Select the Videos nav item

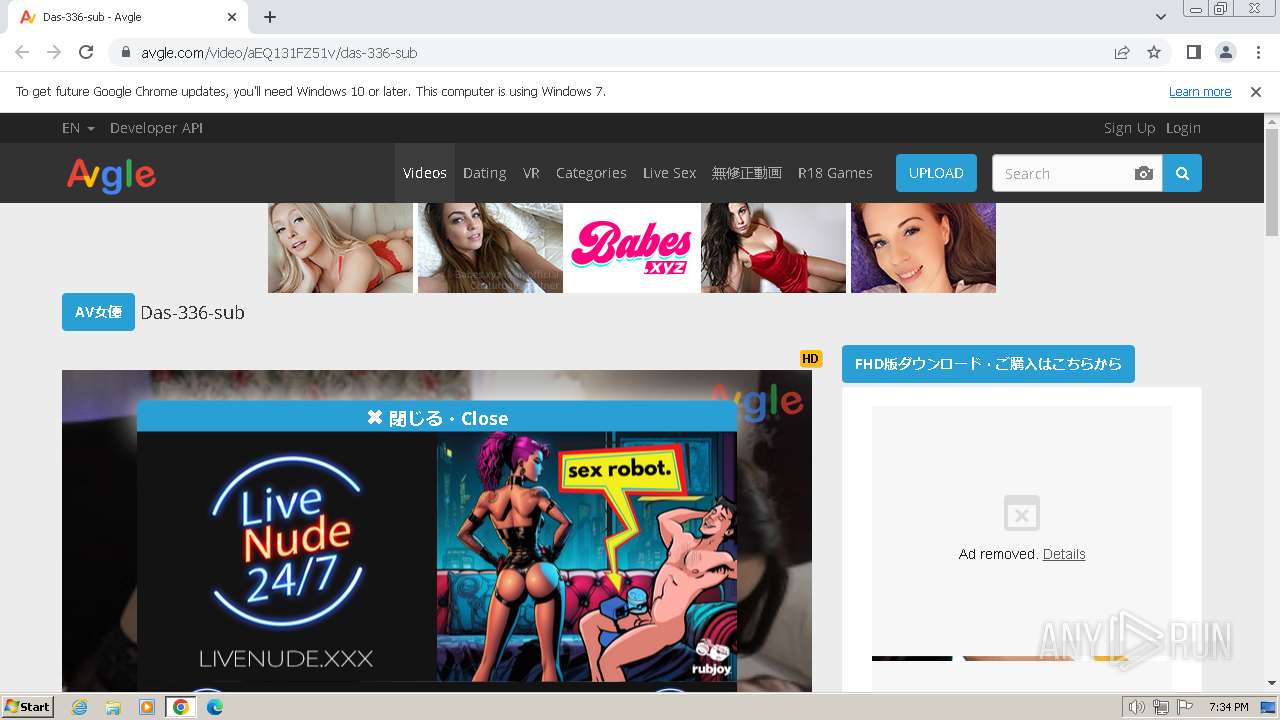pyautogui.click(x=425, y=173)
